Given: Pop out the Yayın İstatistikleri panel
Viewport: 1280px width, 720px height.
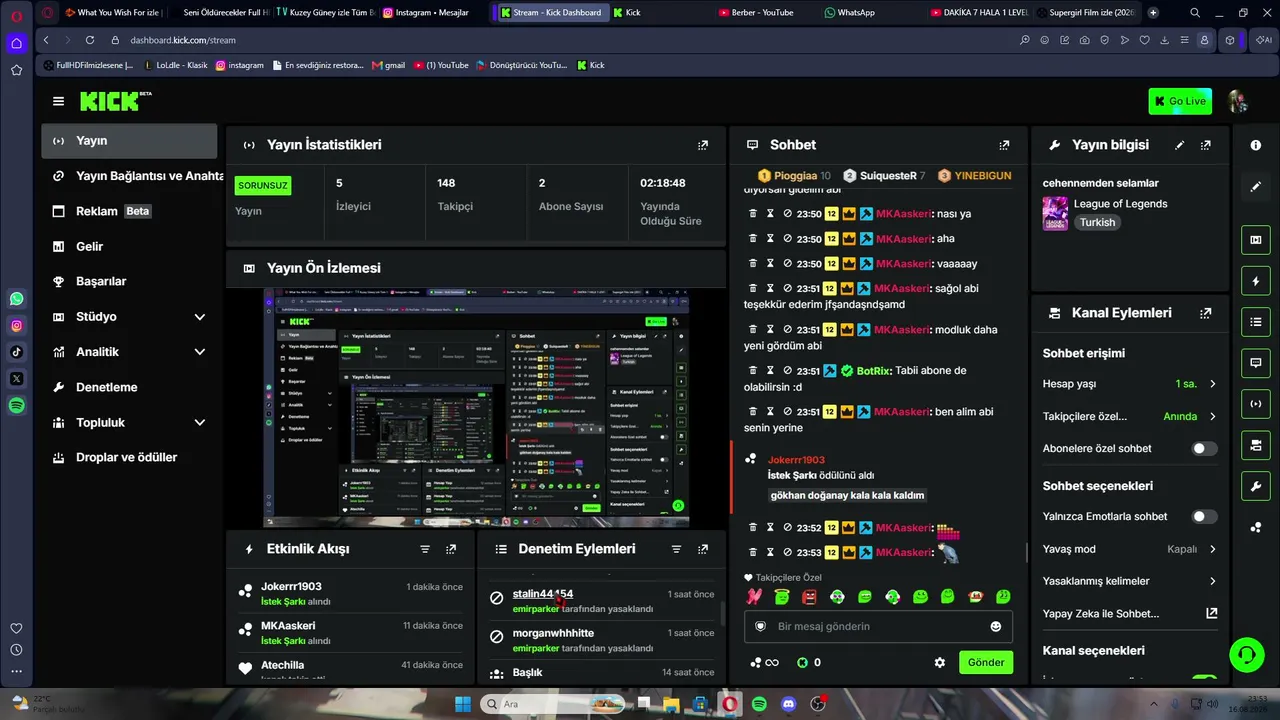Looking at the screenshot, I should [703, 145].
